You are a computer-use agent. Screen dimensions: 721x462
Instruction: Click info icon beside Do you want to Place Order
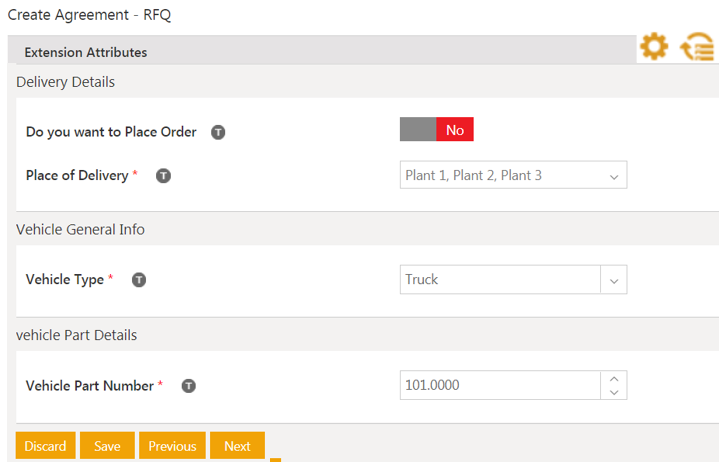tap(218, 132)
